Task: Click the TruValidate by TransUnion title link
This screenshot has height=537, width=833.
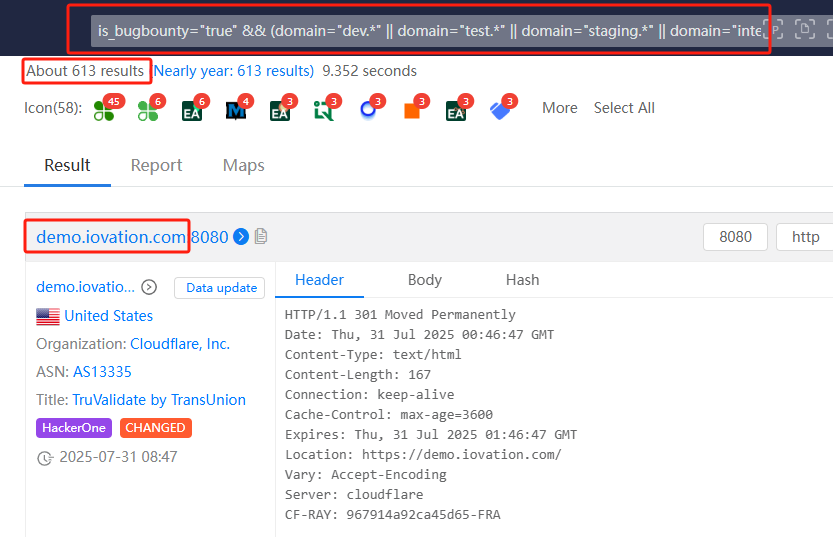Action: (x=159, y=400)
